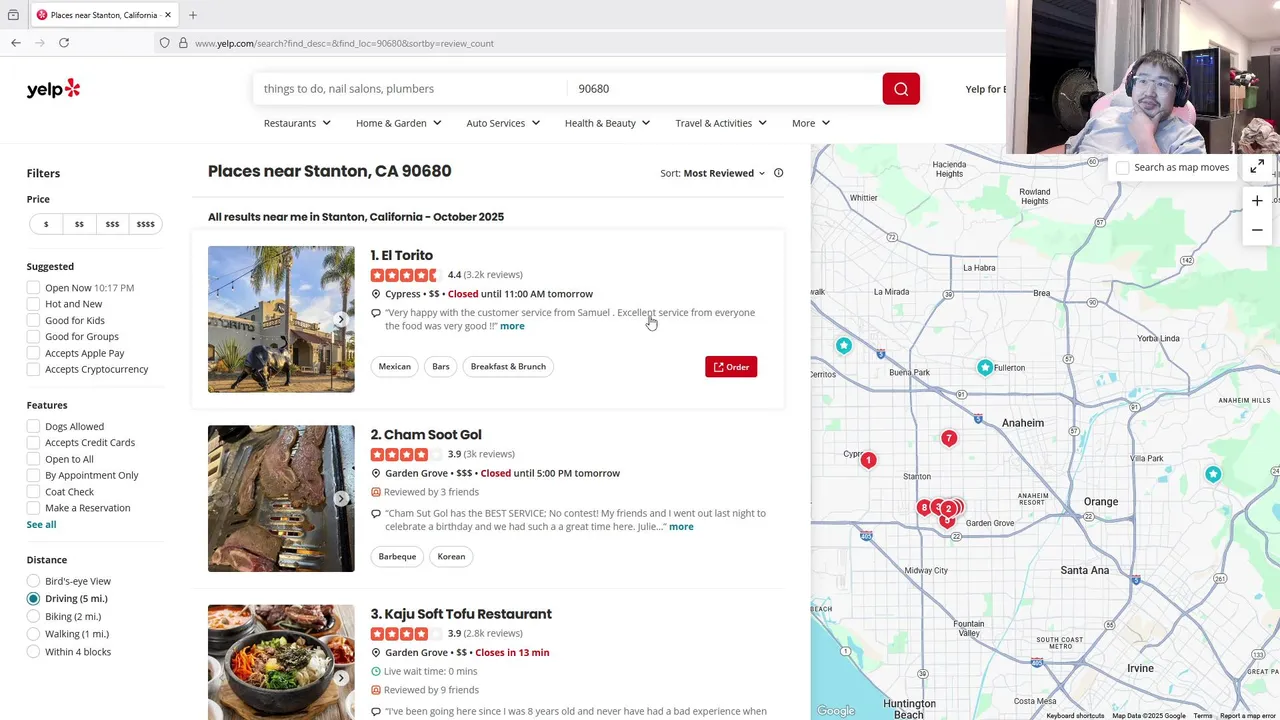Click the teal star marker east of Orange
1280x720 pixels.
1213,474
